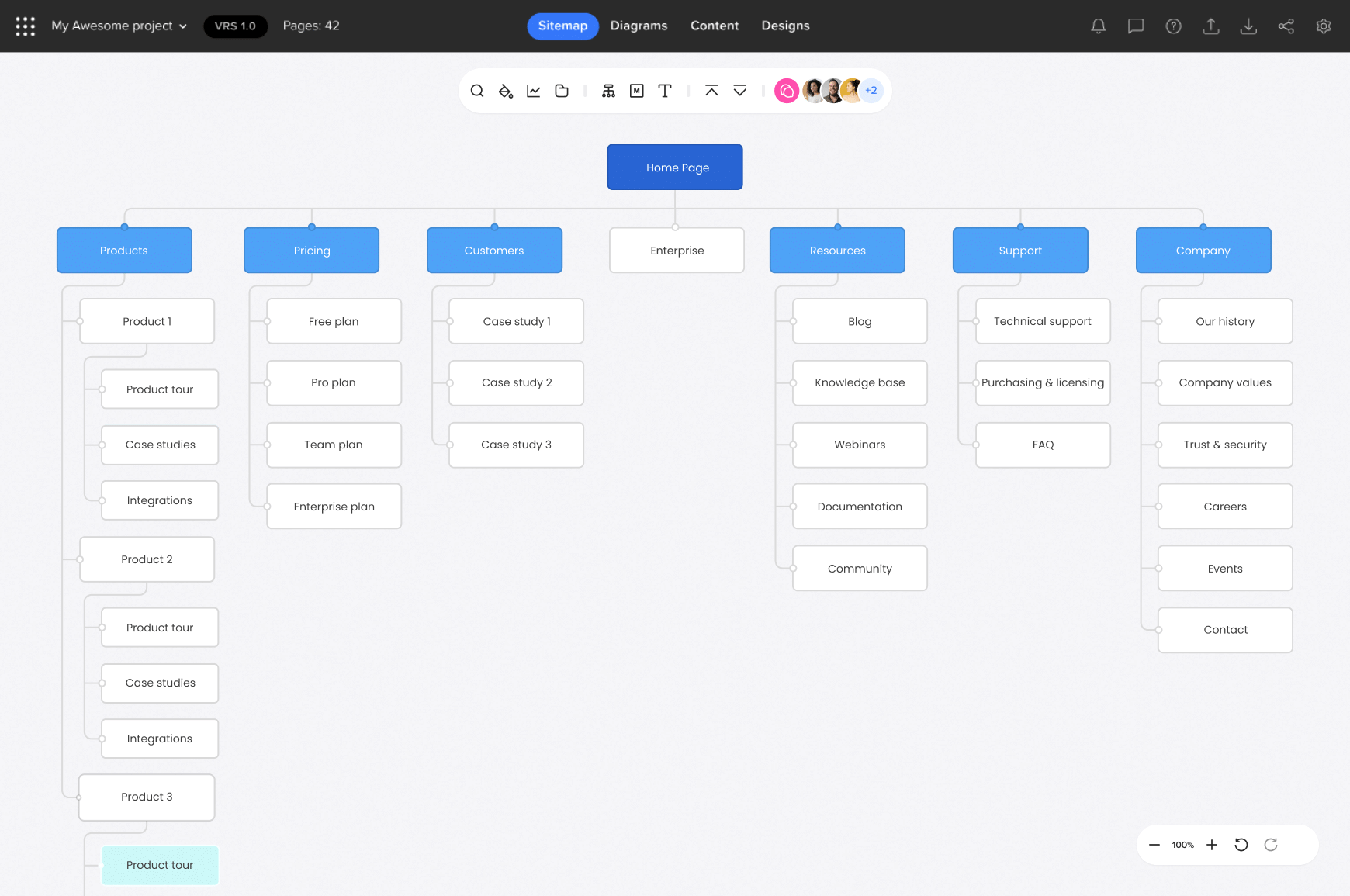
Task: Open the comments panel icon
Action: pos(1136,26)
